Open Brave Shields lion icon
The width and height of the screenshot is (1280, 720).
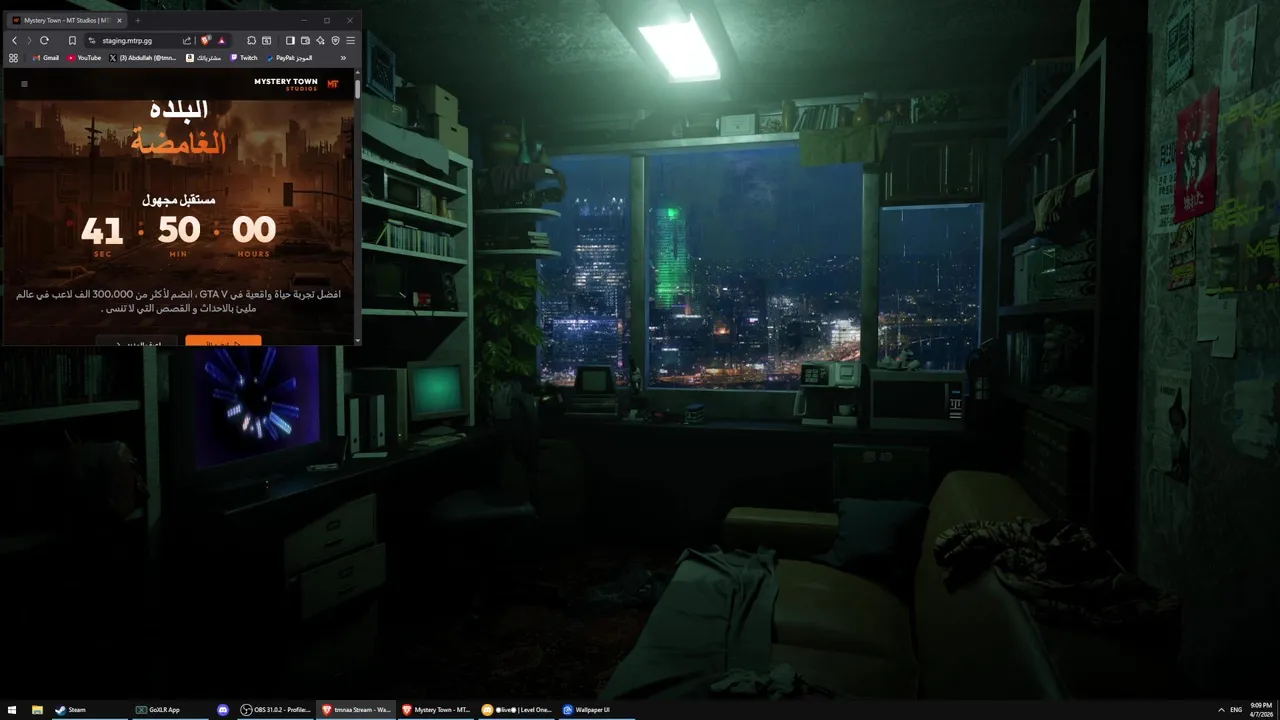(x=206, y=41)
